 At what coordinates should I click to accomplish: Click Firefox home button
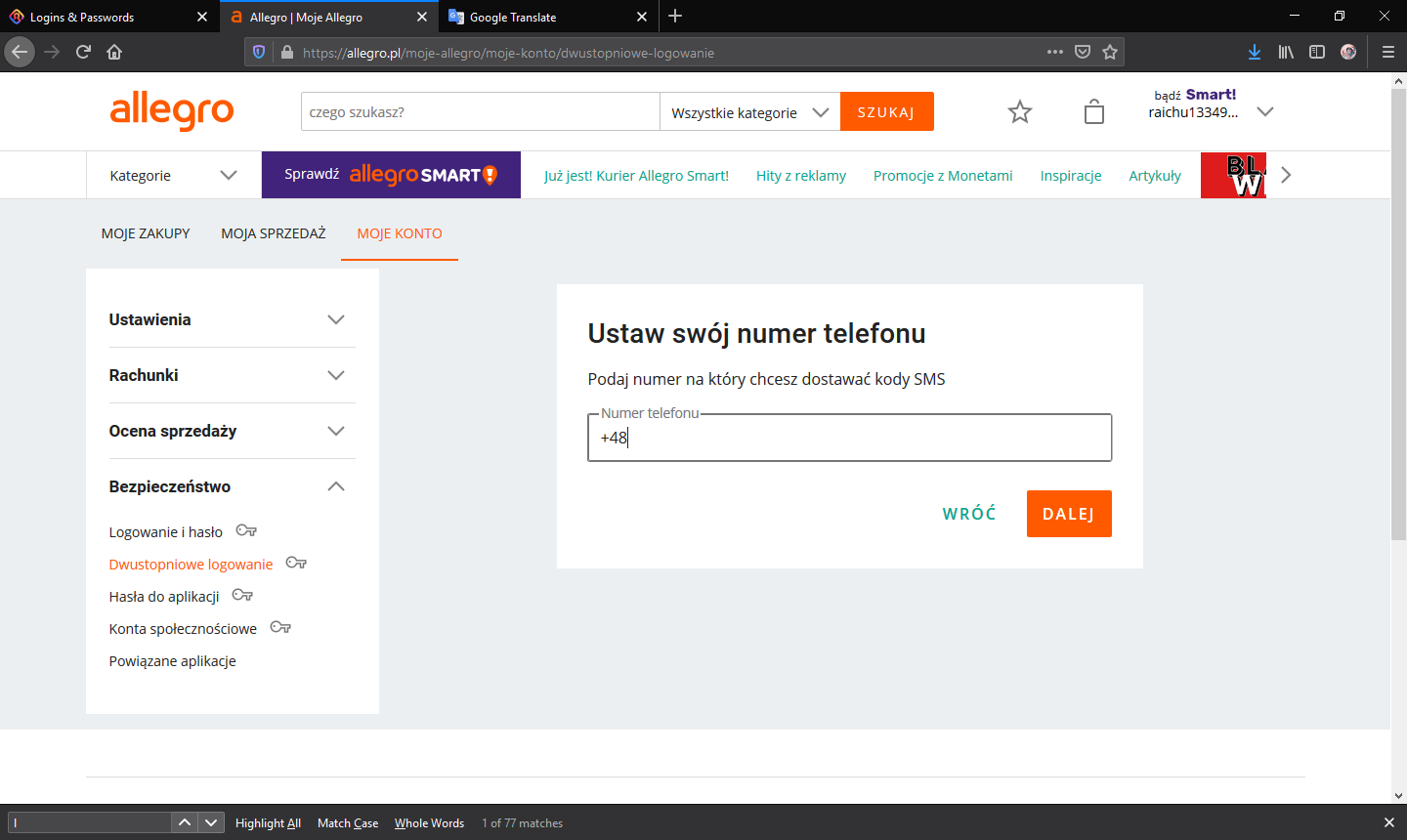114,52
